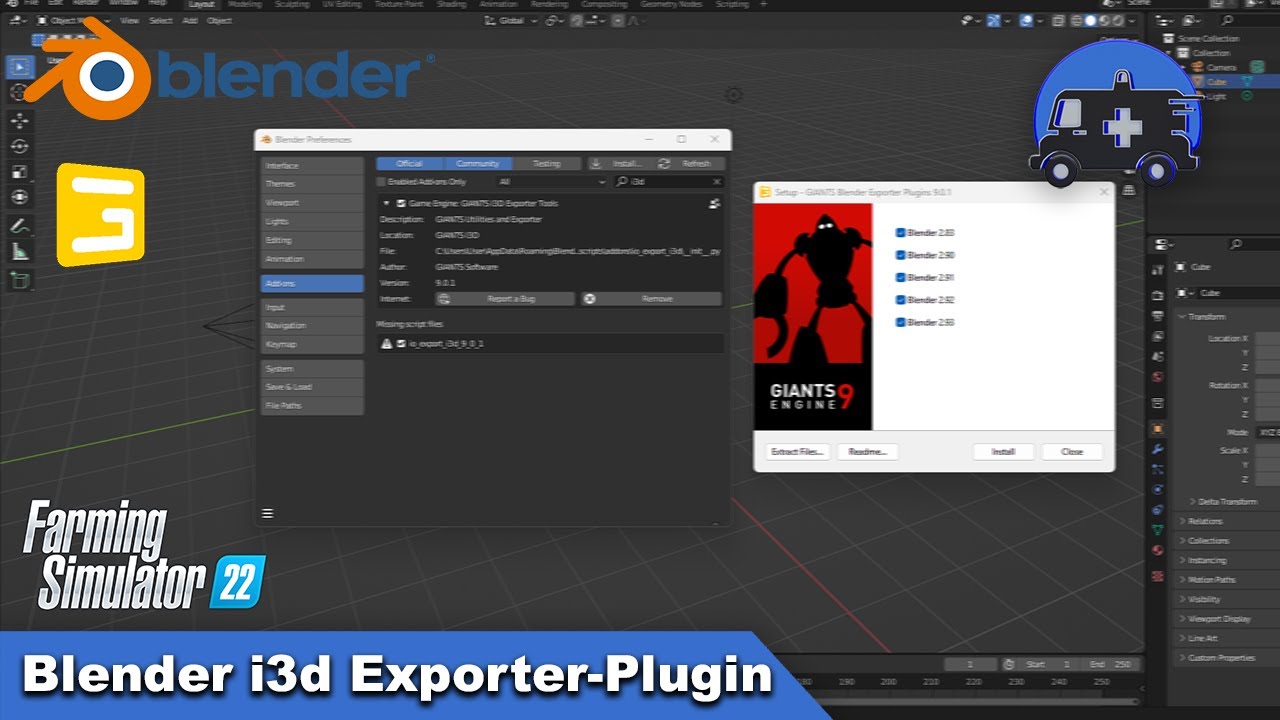Click the End frame 250 field
The width and height of the screenshot is (1280, 720).
pyautogui.click(x=1112, y=664)
